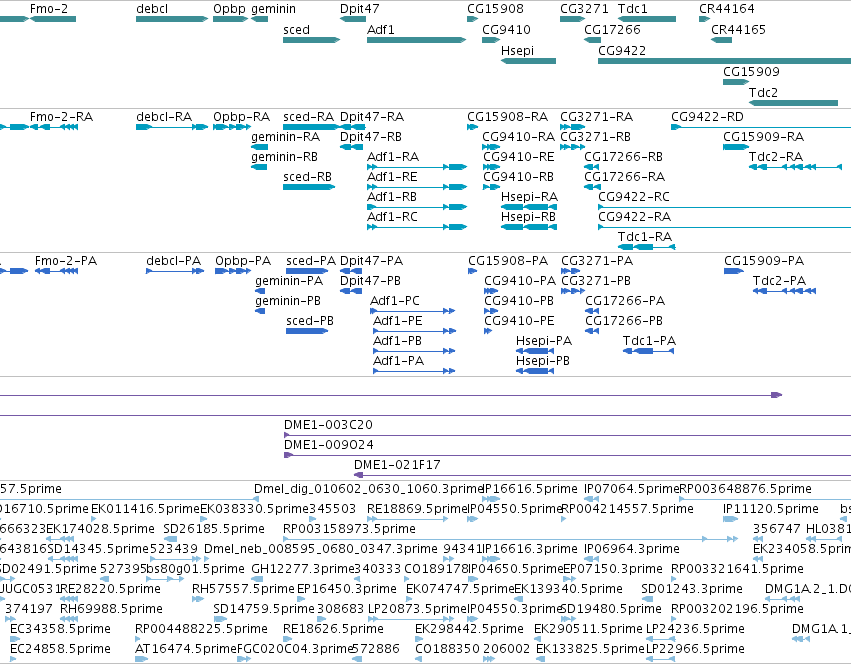Click the debcl gene label

152,9
